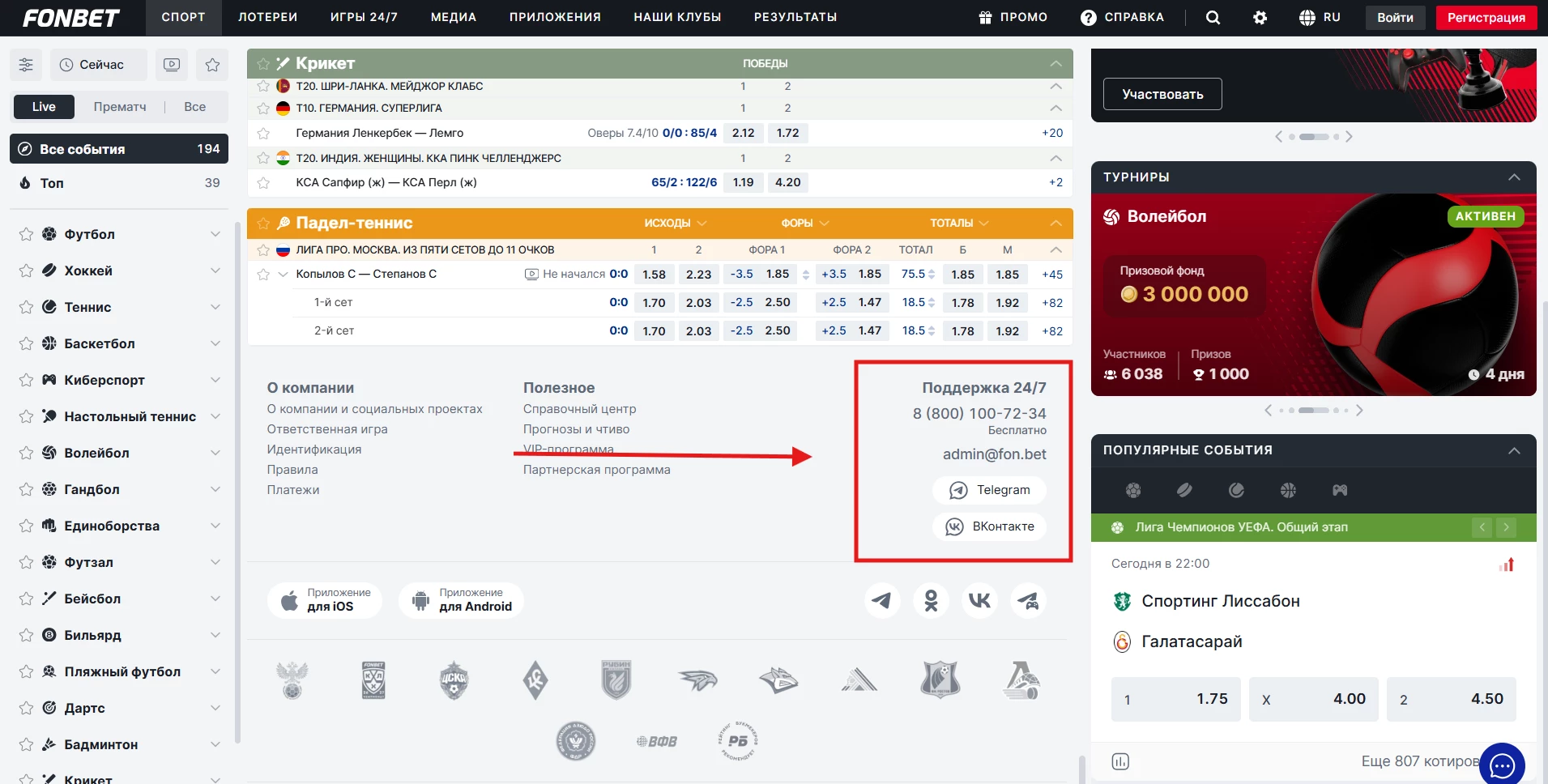
Task: Favorite the Волейбол sport in sidebar
Action: [x=26, y=453]
